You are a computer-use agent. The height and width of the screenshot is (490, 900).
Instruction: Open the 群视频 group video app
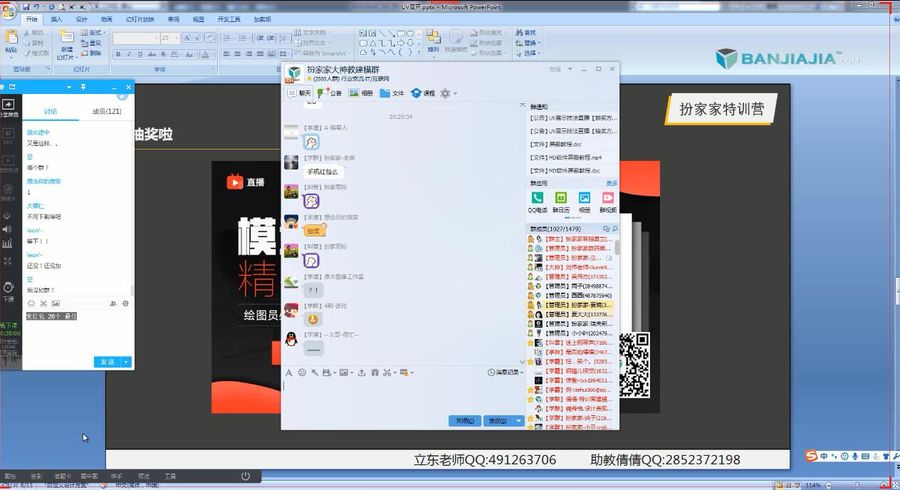pyautogui.click(x=608, y=202)
